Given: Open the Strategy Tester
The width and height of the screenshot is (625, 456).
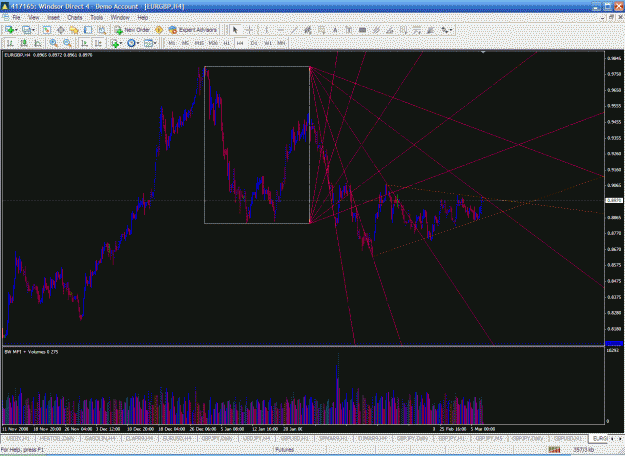Looking at the screenshot, I should tap(102, 30).
